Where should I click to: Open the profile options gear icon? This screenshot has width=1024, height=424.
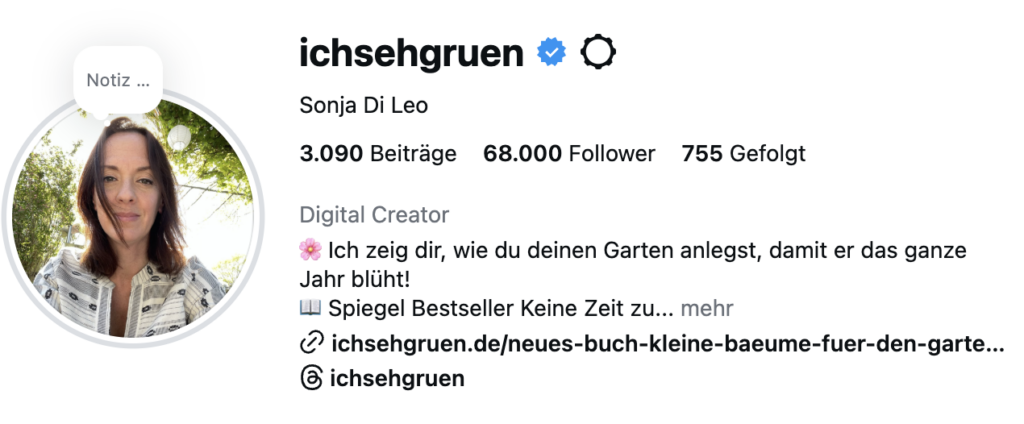[598, 52]
